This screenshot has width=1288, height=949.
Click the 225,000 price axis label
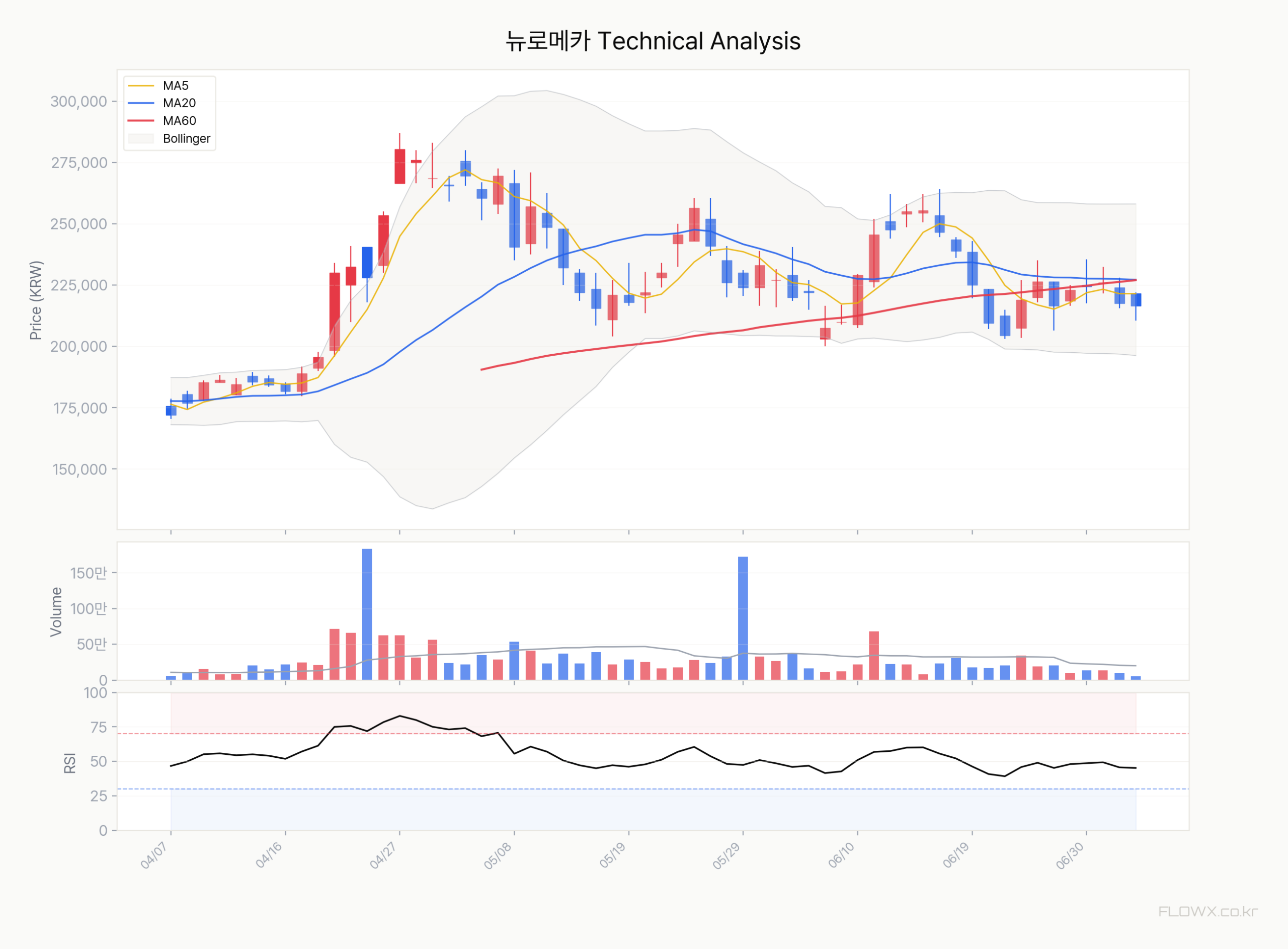79,285
